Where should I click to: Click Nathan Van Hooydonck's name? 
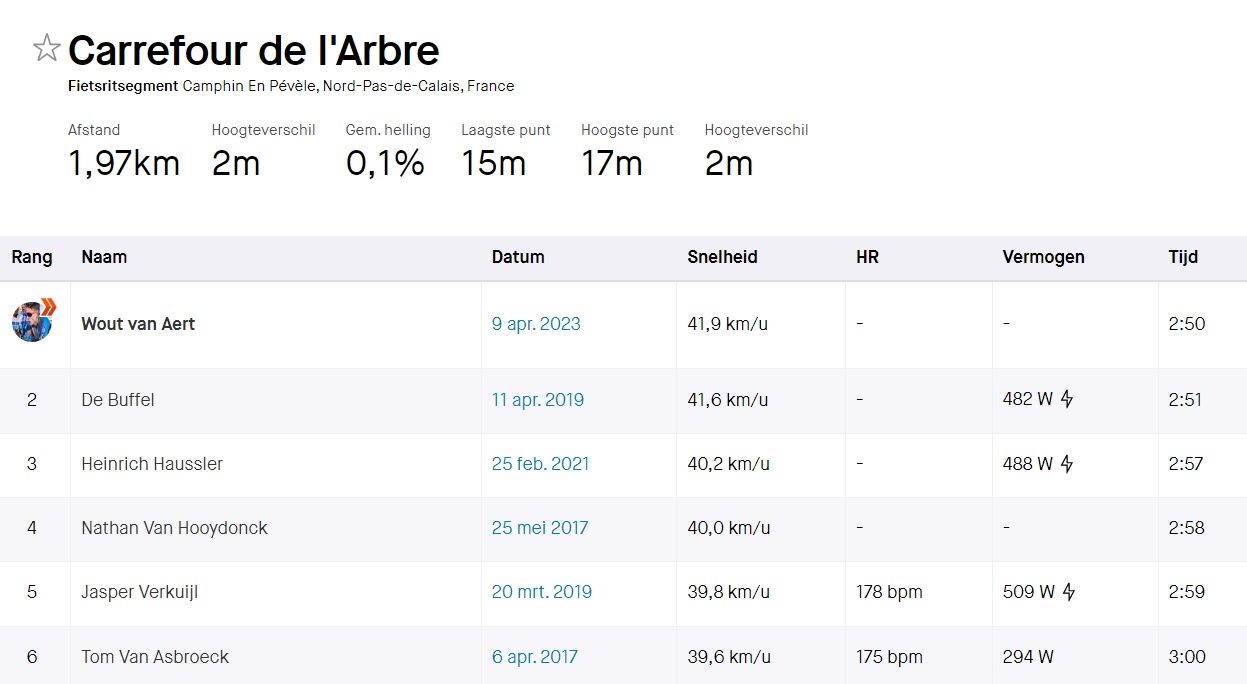174,528
